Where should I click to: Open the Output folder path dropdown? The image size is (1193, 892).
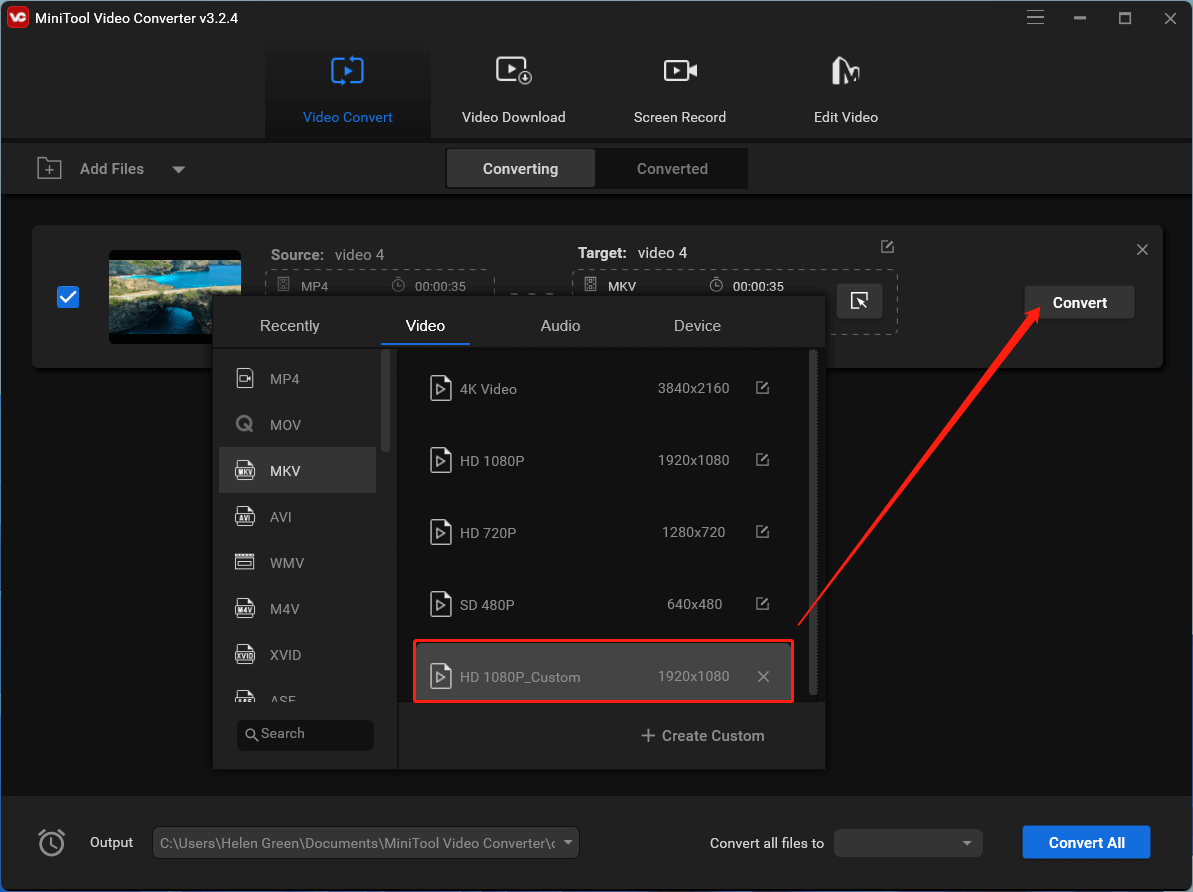(567, 842)
